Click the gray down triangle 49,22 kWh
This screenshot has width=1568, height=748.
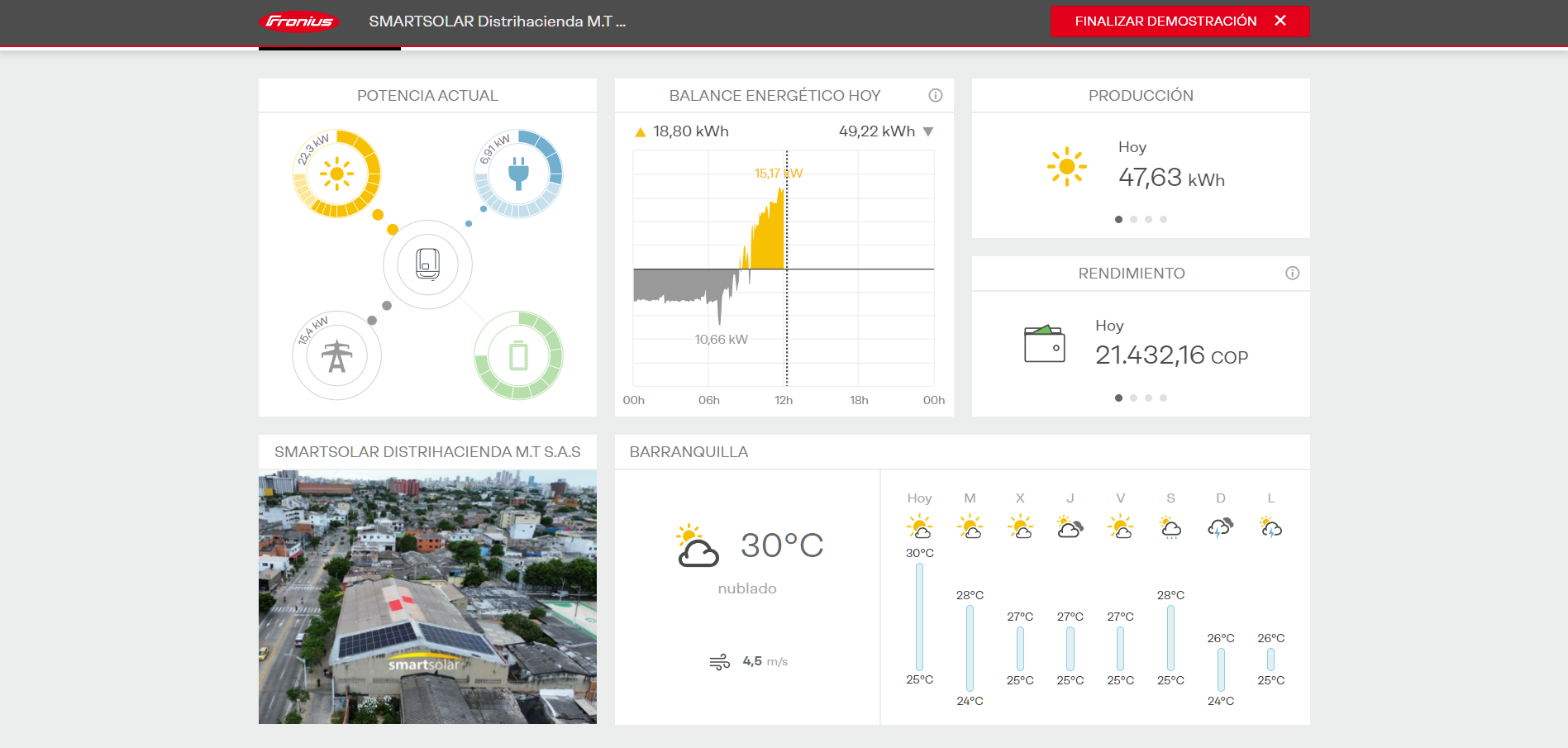click(x=928, y=132)
